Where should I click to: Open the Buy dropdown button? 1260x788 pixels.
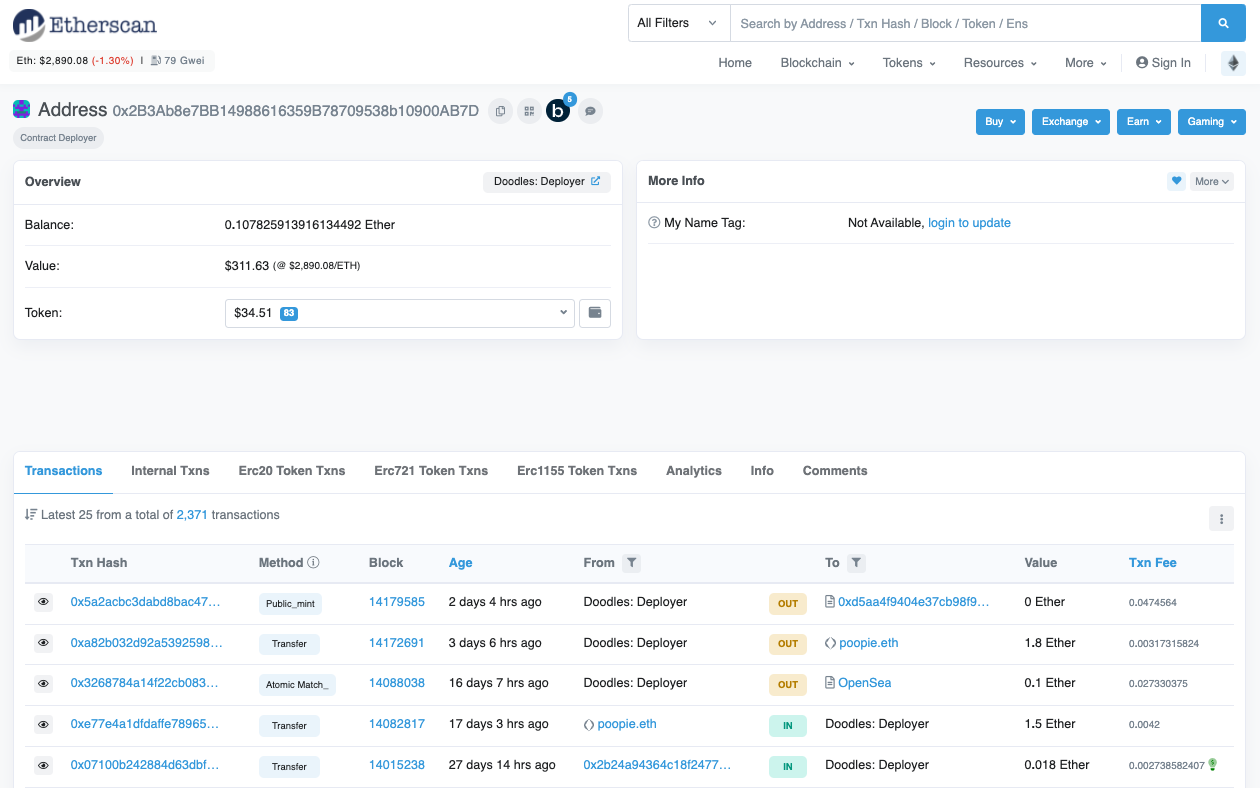(1000, 121)
